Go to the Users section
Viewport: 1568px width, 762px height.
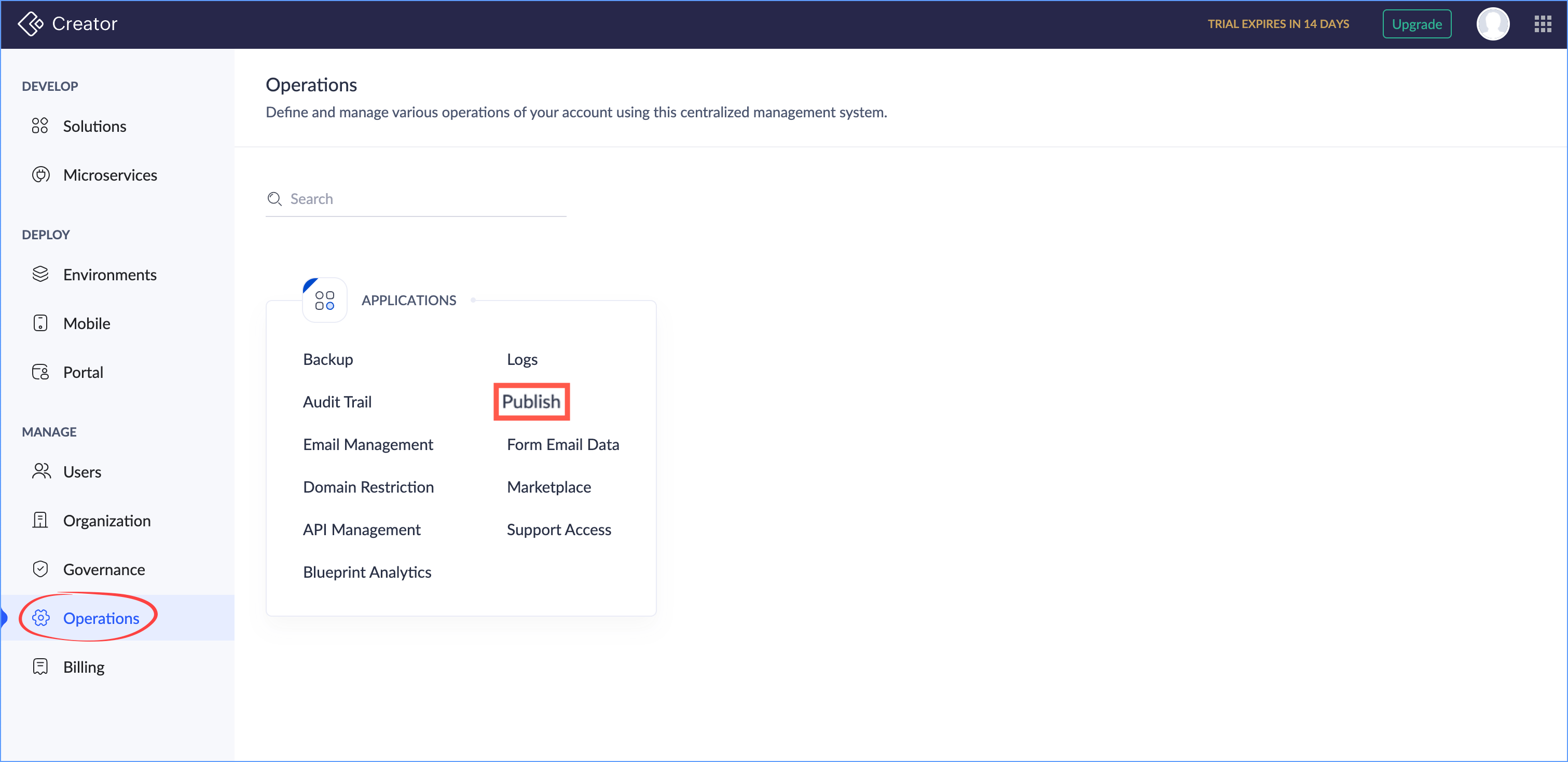tap(82, 471)
